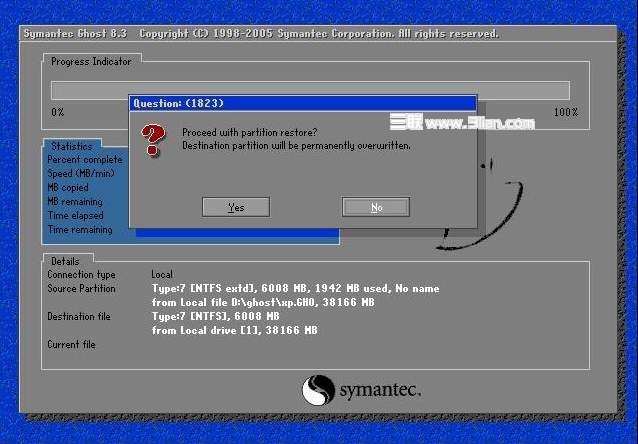Click the 'Source Partition' label
The height and width of the screenshot is (444, 638).
(81, 289)
